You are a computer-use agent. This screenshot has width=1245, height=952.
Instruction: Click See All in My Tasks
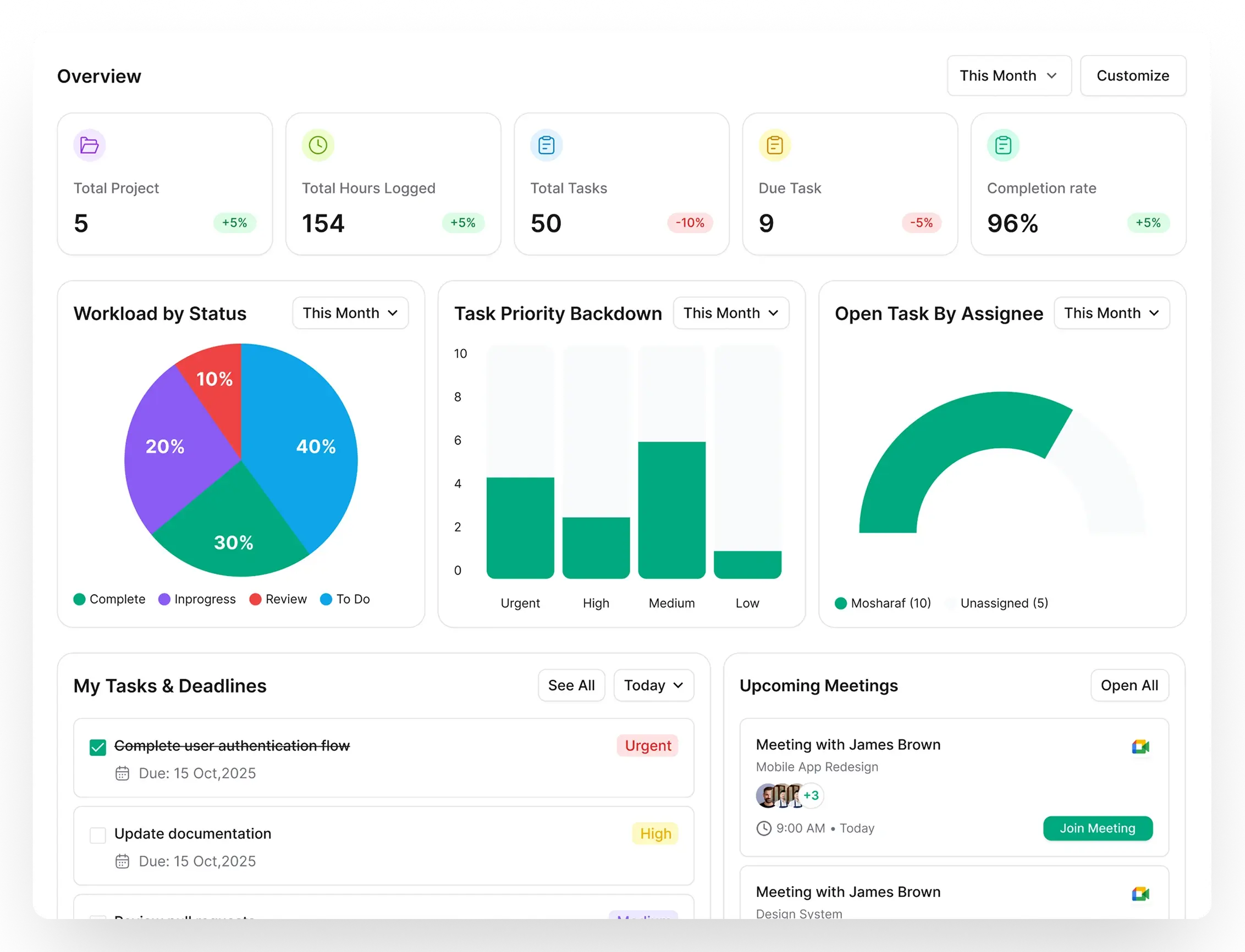pyautogui.click(x=571, y=685)
